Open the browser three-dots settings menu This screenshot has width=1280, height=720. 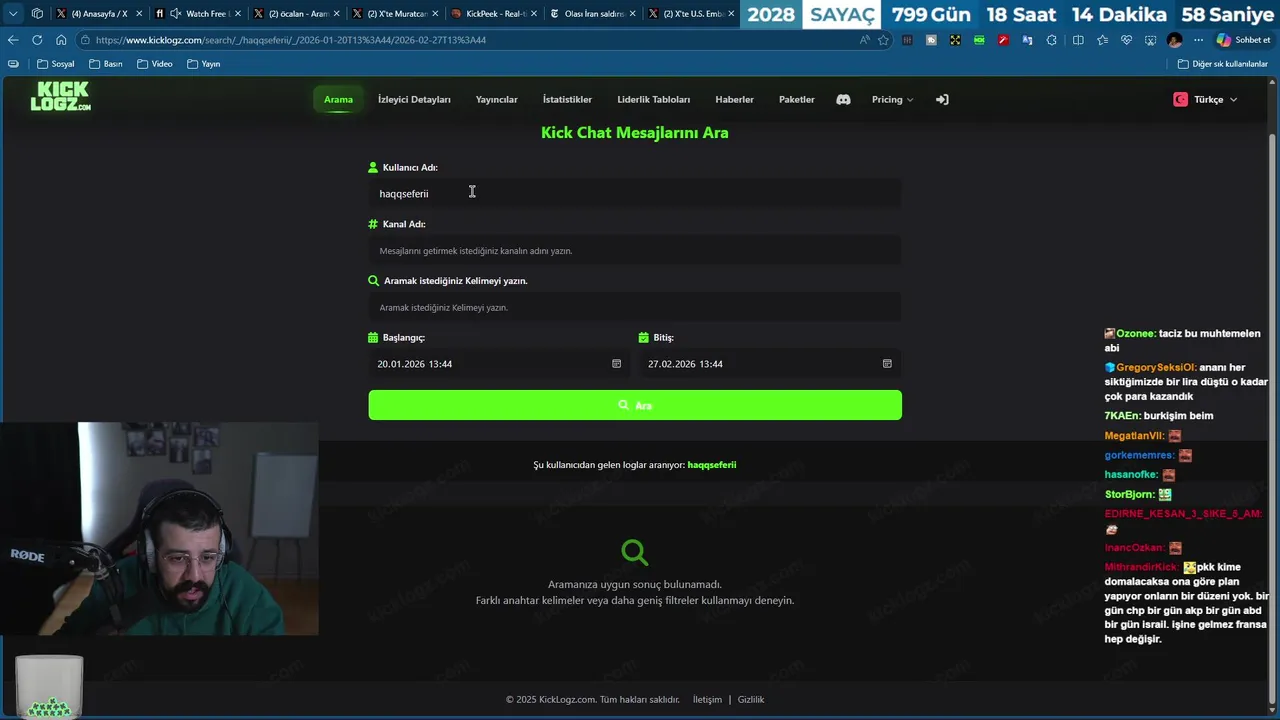(x=1198, y=40)
